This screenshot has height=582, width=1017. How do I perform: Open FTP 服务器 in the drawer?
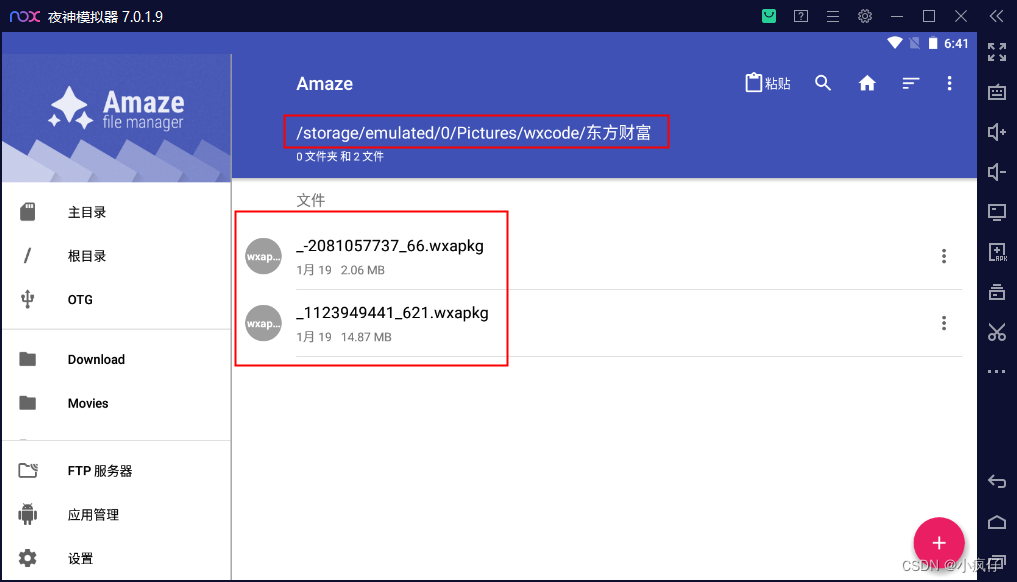click(x=117, y=471)
